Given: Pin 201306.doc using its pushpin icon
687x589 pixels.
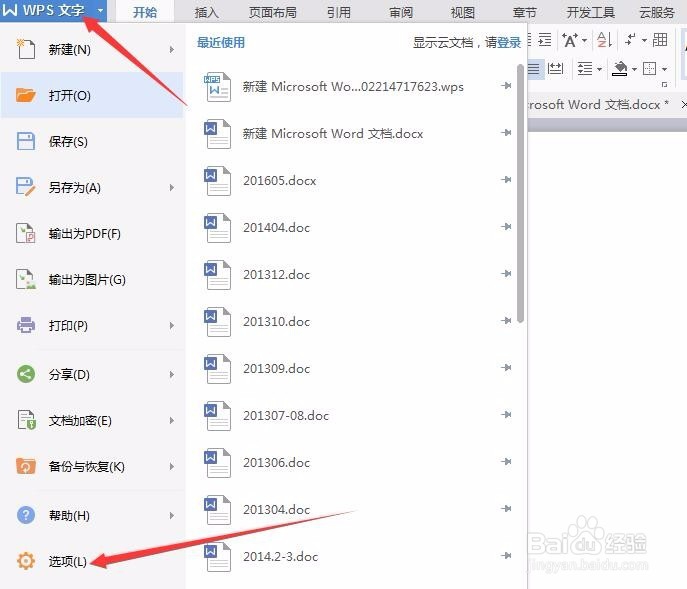Looking at the screenshot, I should pos(506,461).
